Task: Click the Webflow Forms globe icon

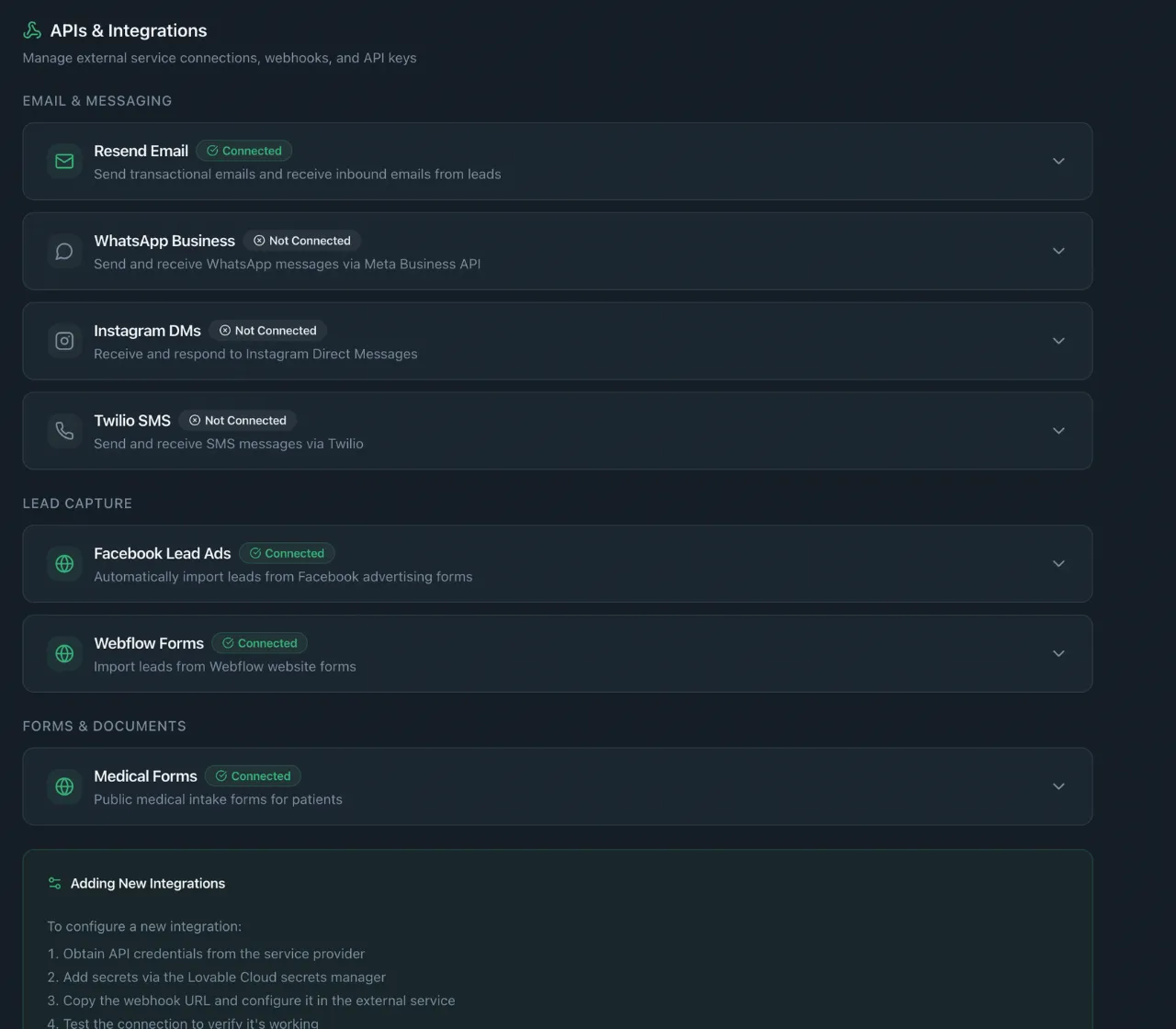Action: coord(64,653)
